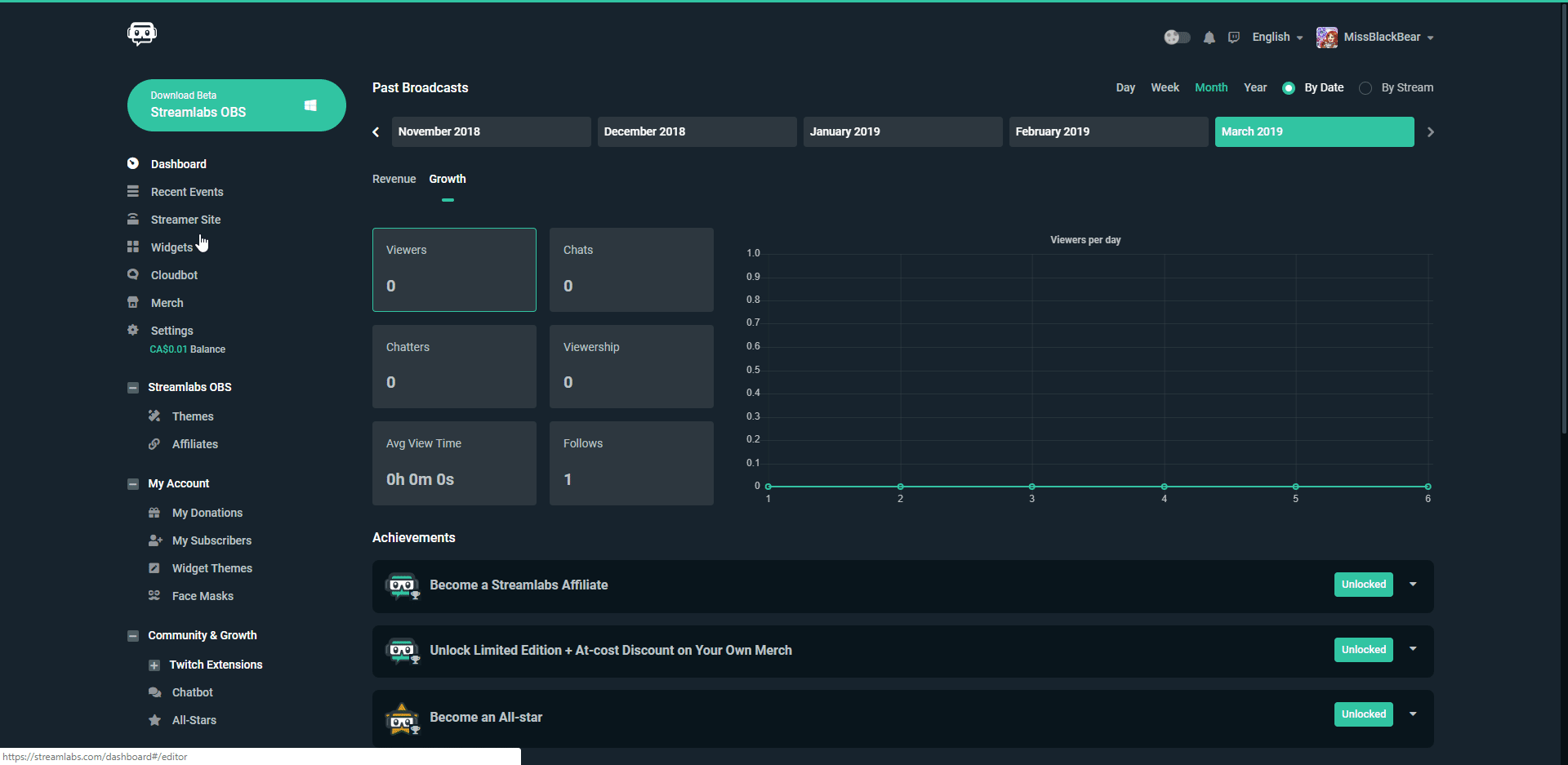The image size is (1568, 765).
Task: Select the By Stream radio button
Action: pos(1366,87)
